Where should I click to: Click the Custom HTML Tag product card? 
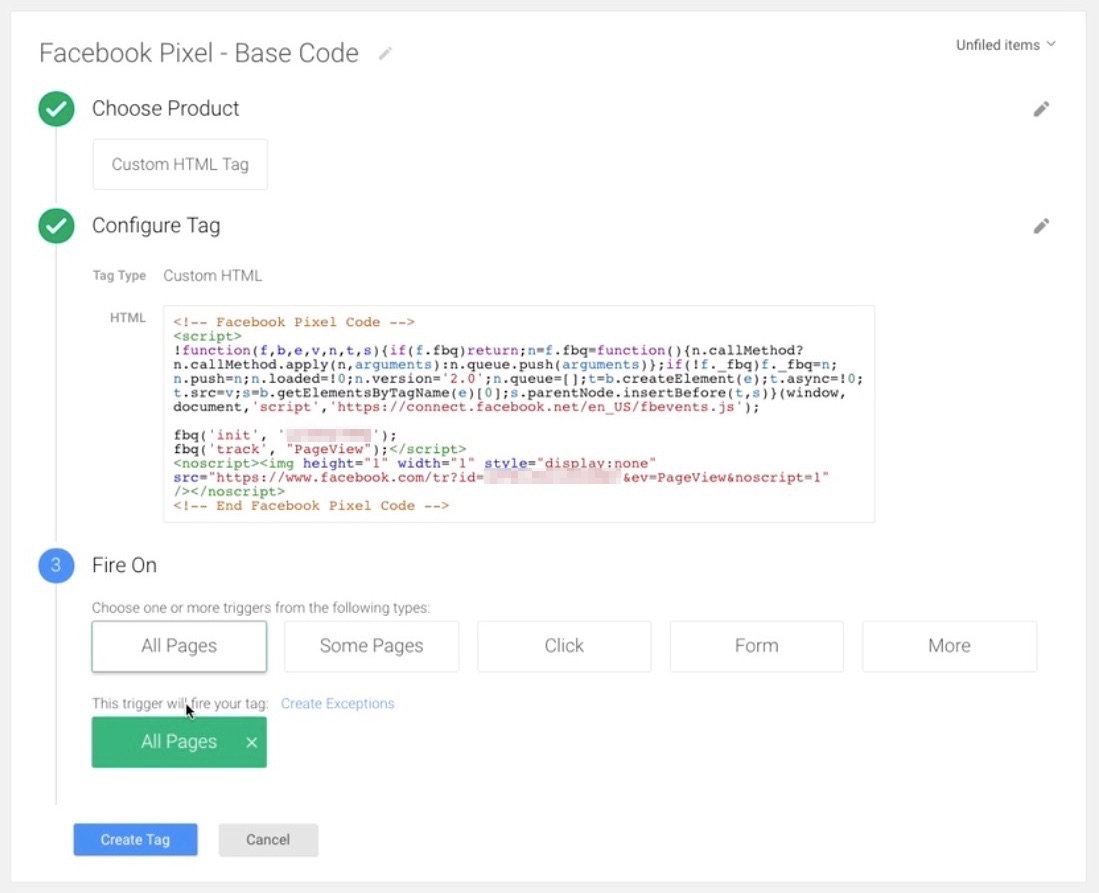pyautogui.click(x=179, y=164)
